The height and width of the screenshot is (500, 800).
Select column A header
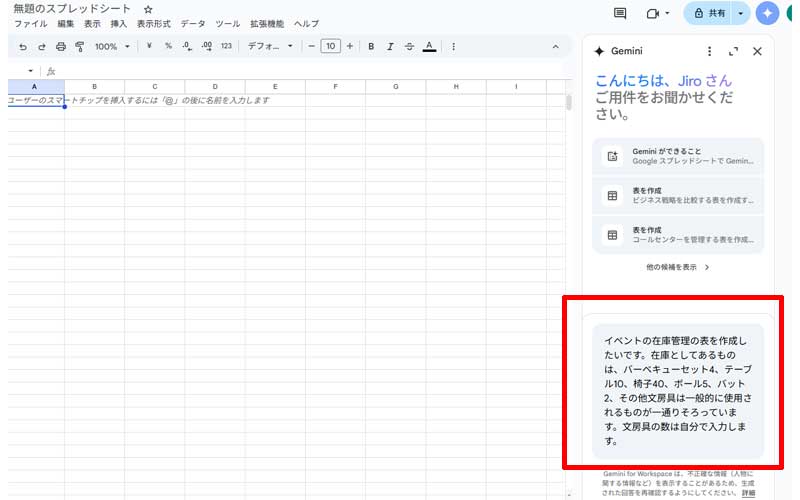click(35, 87)
